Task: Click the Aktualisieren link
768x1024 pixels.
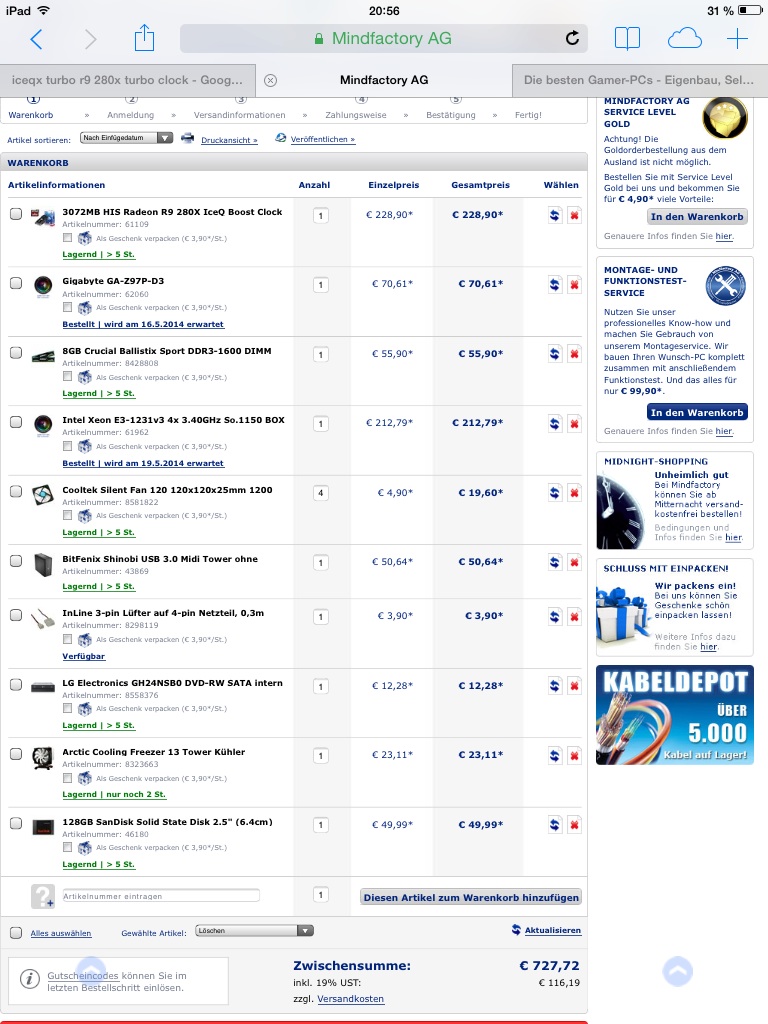Action: pyautogui.click(x=552, y=930)
